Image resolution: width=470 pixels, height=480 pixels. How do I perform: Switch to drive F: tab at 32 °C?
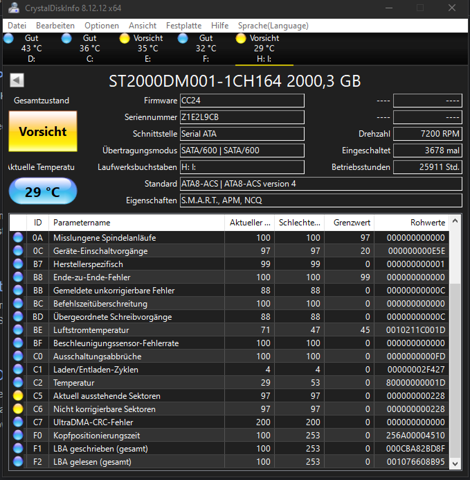[206, 48]
